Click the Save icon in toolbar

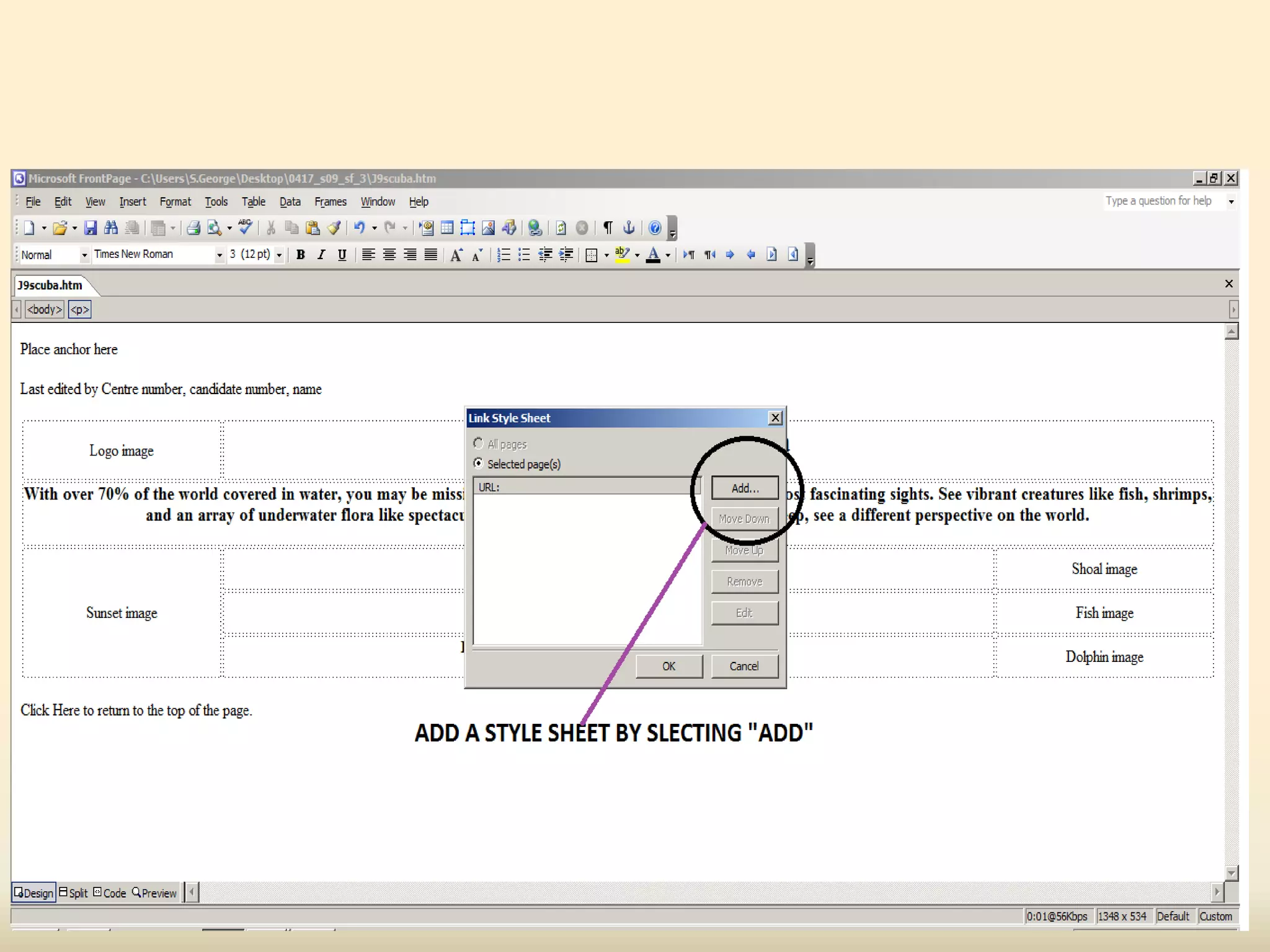91,228
